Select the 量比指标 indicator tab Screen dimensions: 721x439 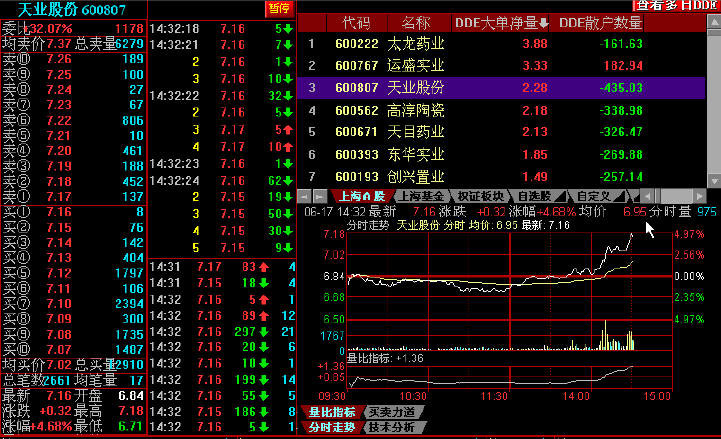(331, 411)
